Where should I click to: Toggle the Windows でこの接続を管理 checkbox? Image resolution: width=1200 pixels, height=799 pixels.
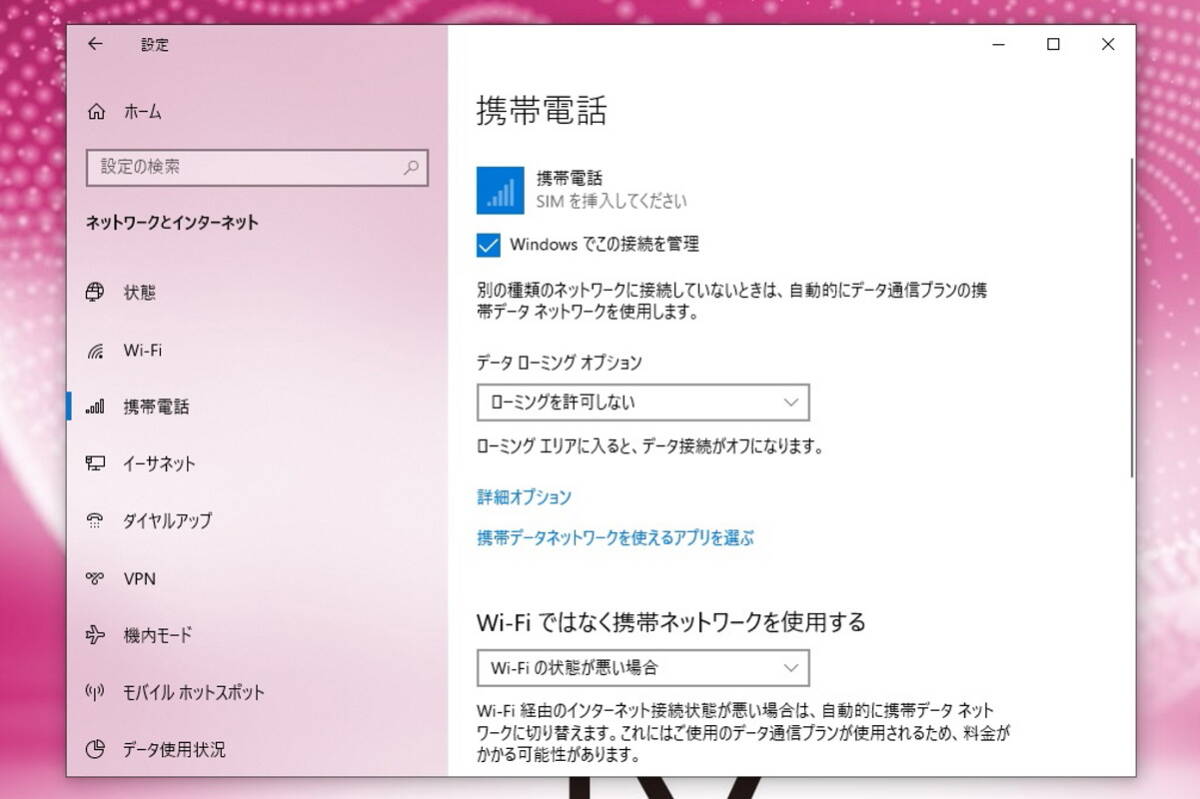488,244
